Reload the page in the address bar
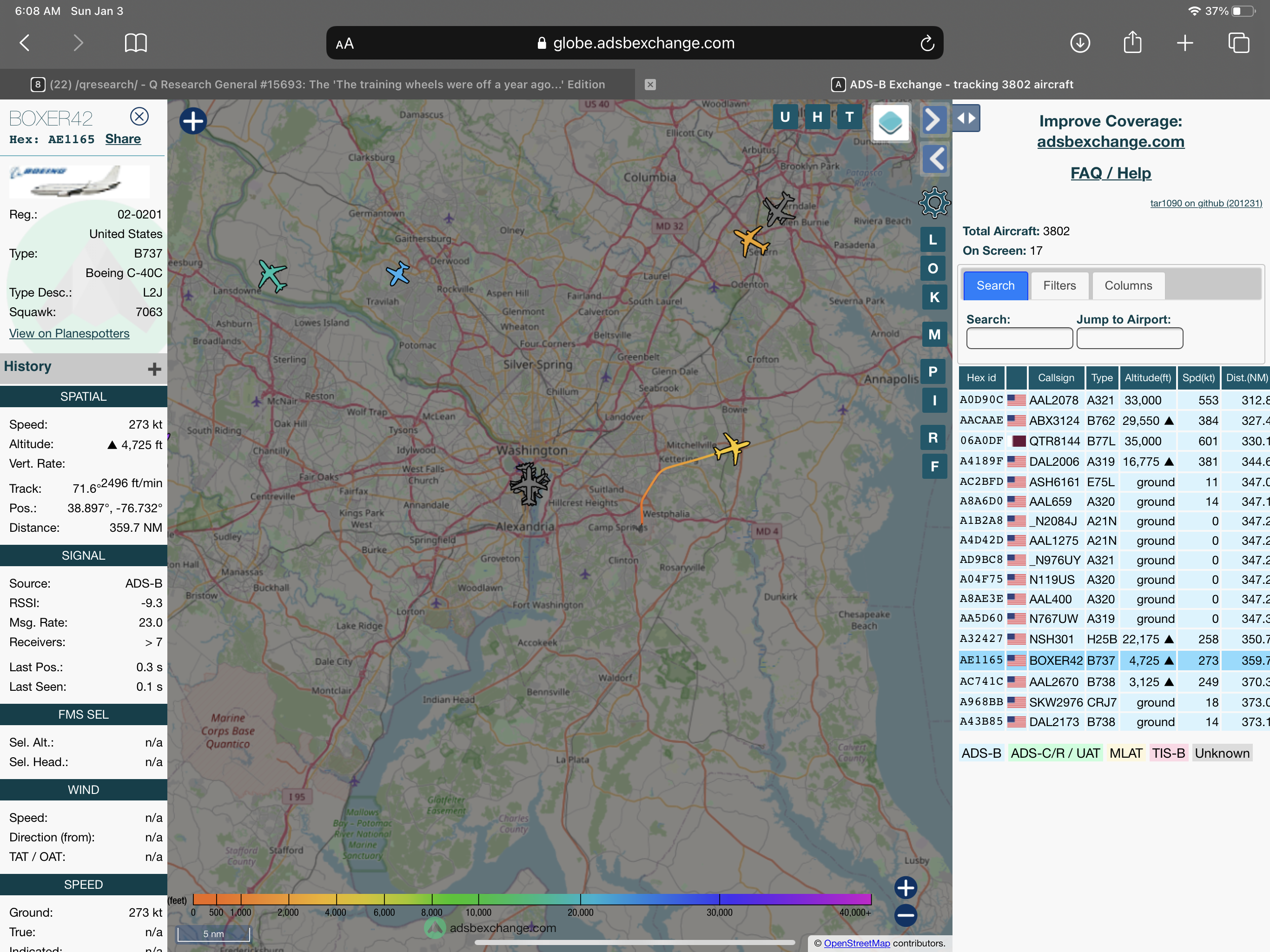Viewport: 1270px width, 952px height. (x=926, y=43)
